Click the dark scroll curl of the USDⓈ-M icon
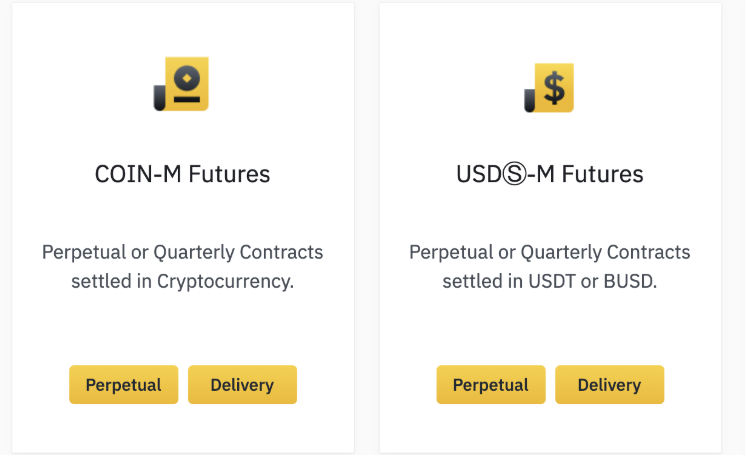The height and width of the screenshot is (467, 746). click(x=530, y=99)
